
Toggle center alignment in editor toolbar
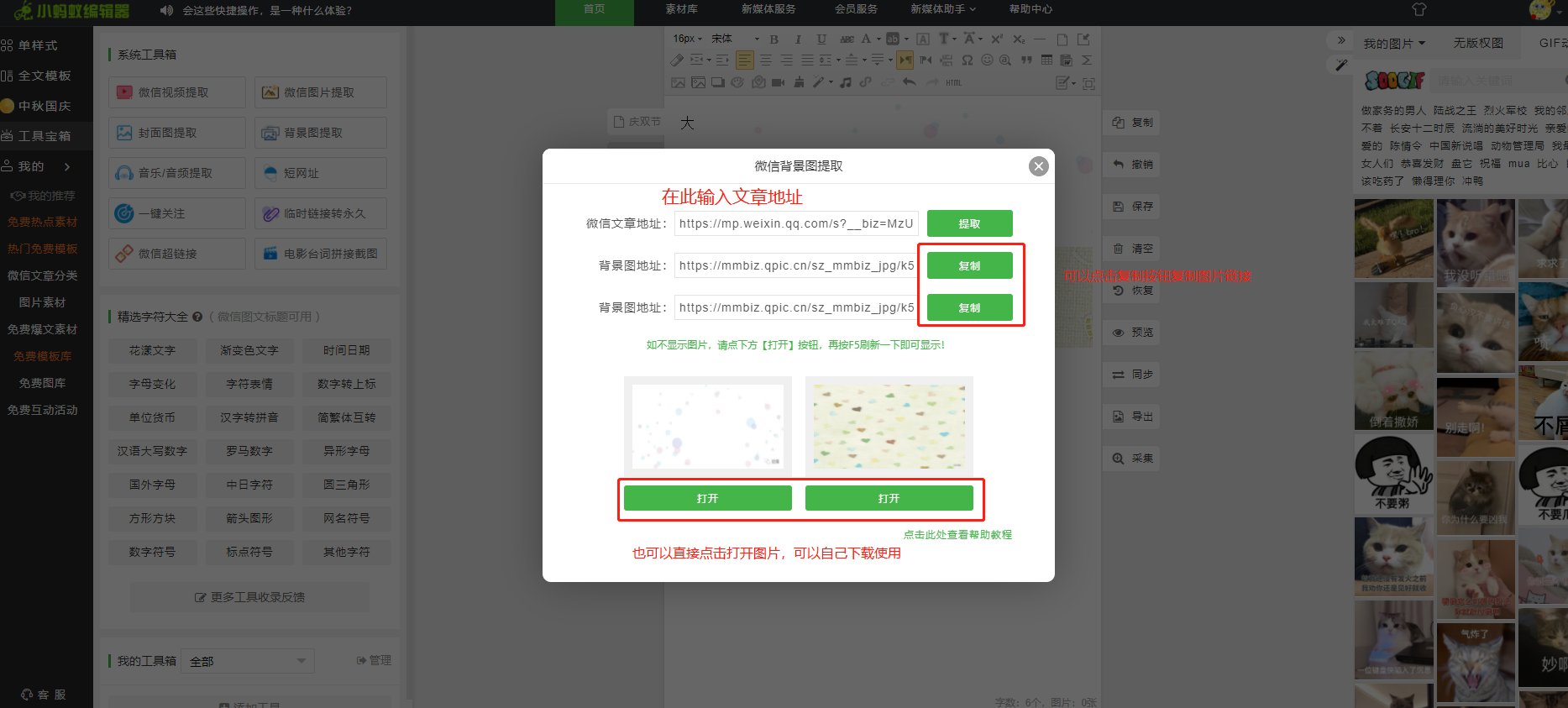pos(766,60)
